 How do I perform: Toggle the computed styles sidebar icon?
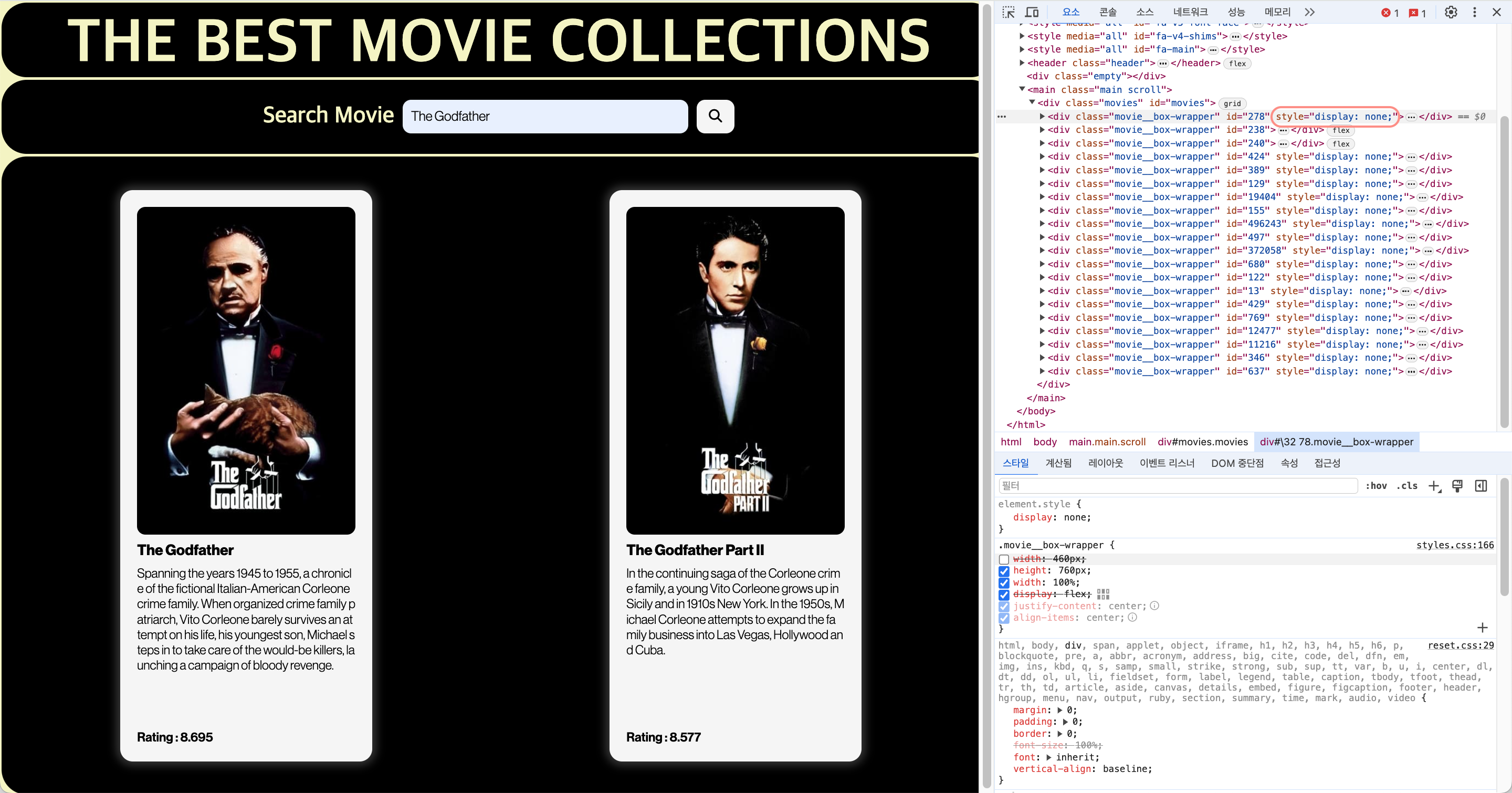(1481, 485)
